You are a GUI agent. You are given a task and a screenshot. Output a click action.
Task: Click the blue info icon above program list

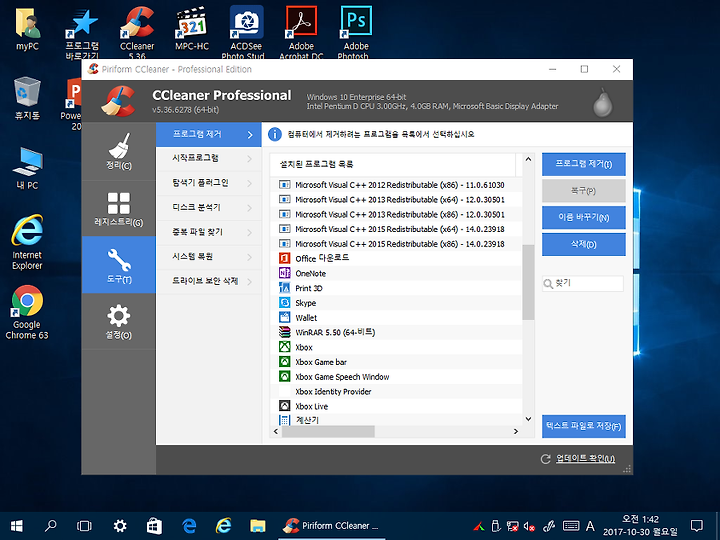[x=275, y=135]
